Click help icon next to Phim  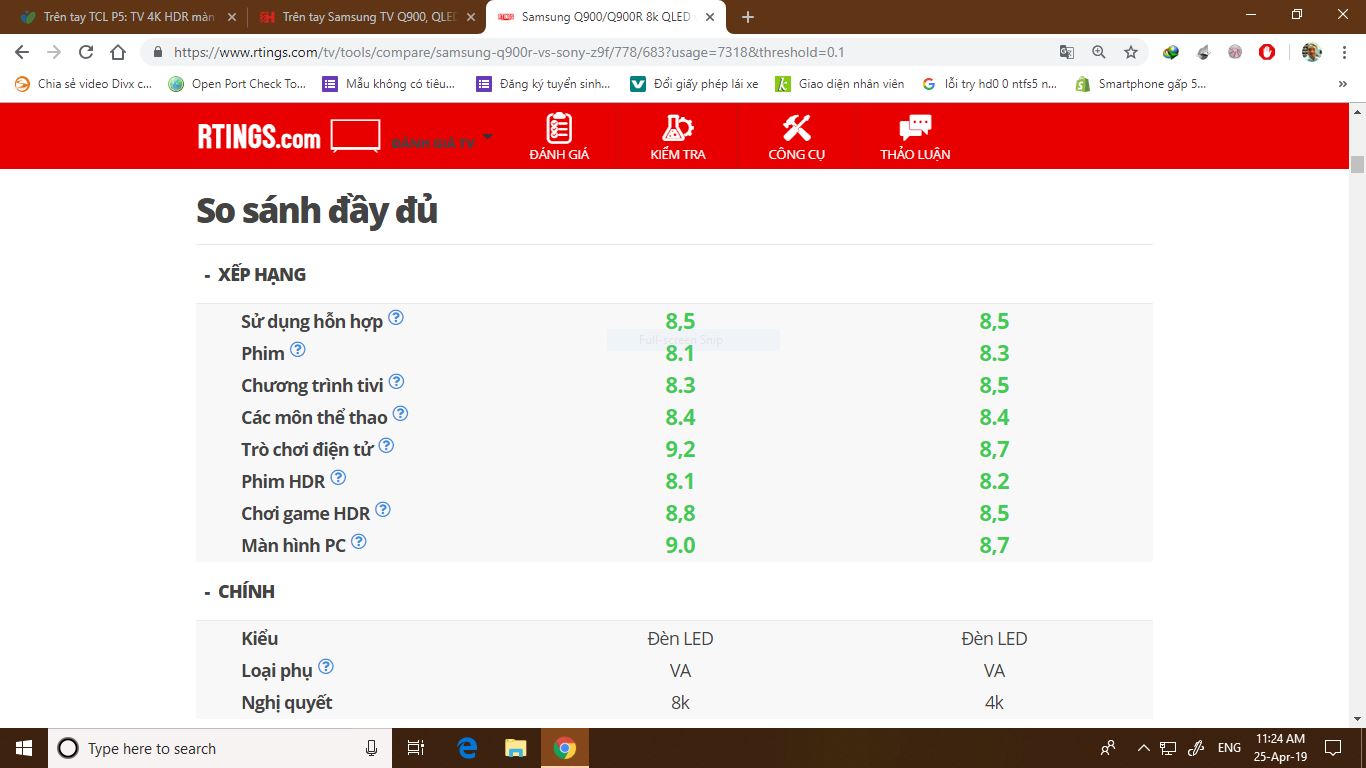(x=297, y=350)
